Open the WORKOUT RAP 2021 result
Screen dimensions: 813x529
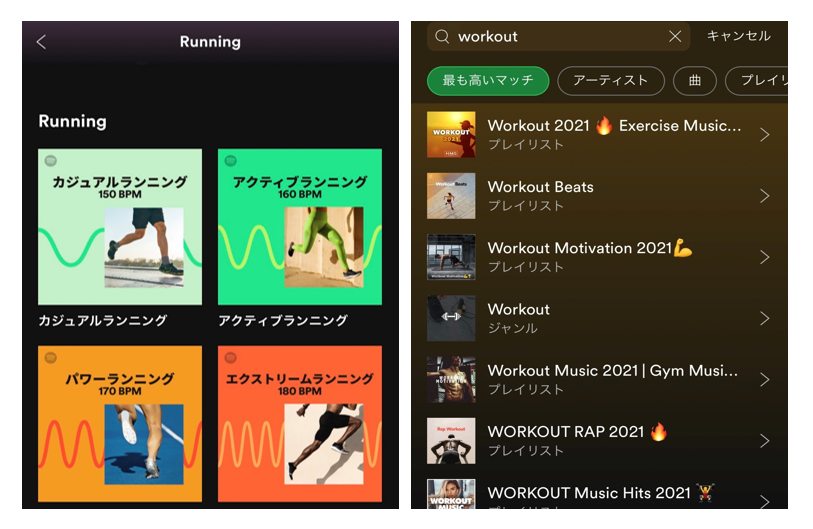tap(599, 440)
